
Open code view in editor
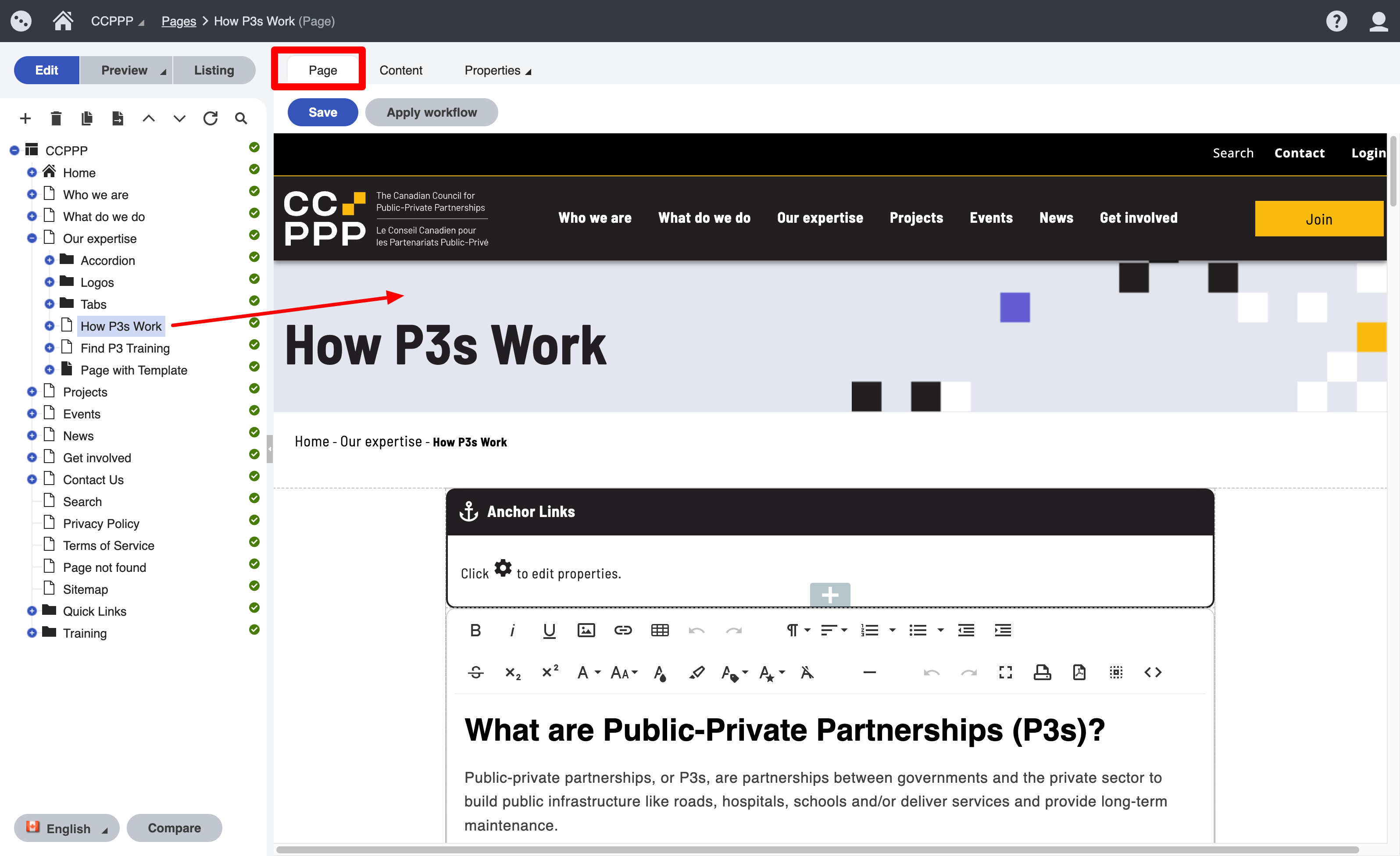click(x=1153, y=673)
